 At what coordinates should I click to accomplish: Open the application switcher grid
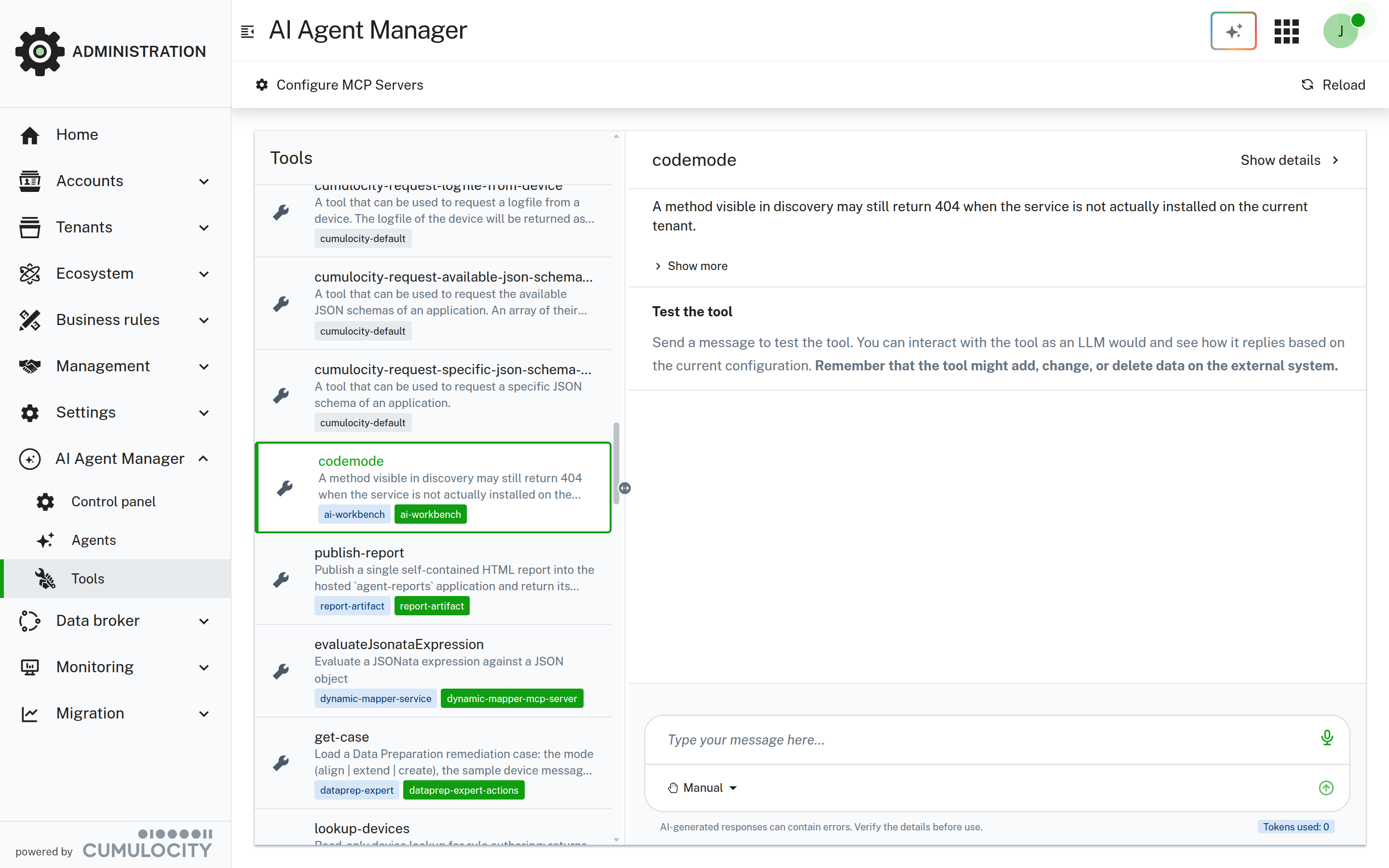(x=1286, y=31)
